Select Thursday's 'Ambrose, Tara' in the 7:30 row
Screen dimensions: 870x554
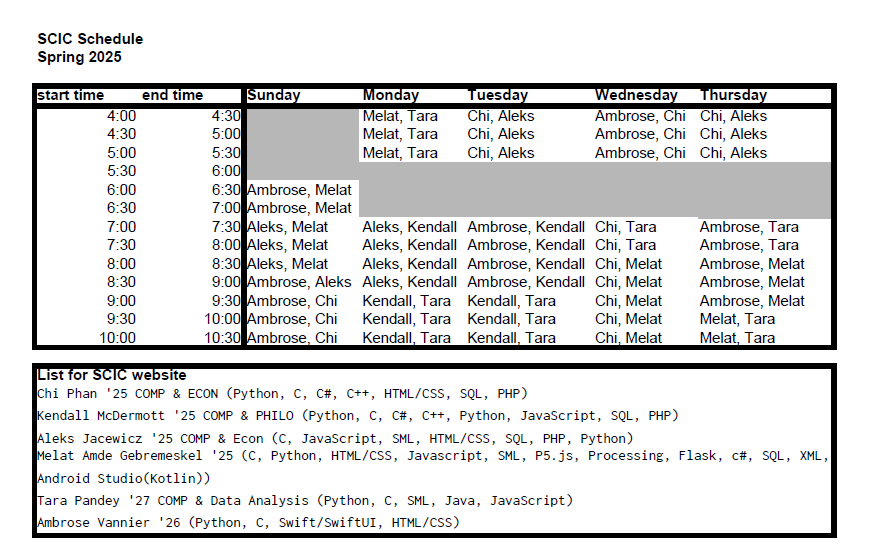(x=749, y=245)
